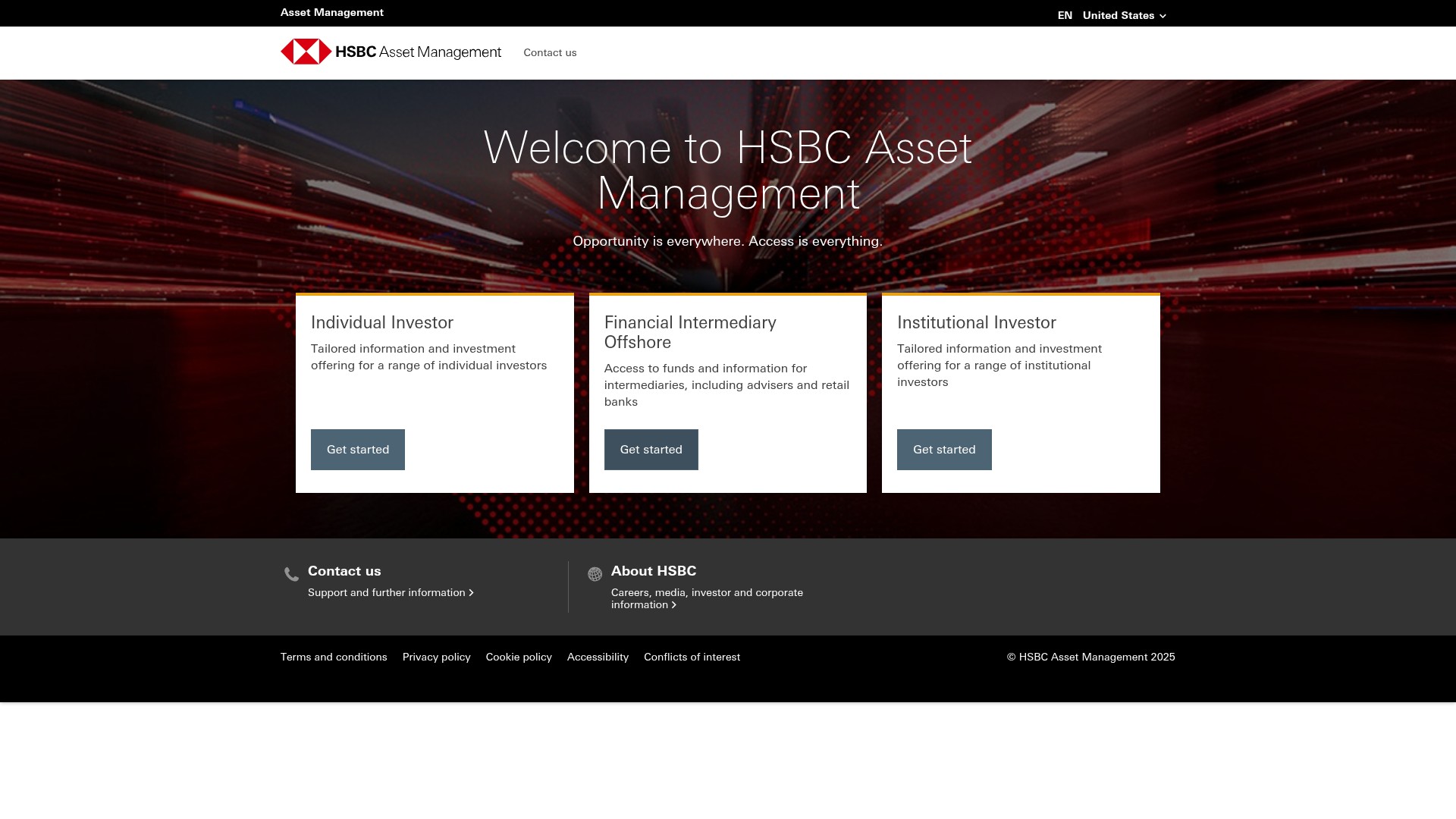Click the Contact us footer heading
Viewport: 1456px width, 819px height.
[x=344, y=571]
